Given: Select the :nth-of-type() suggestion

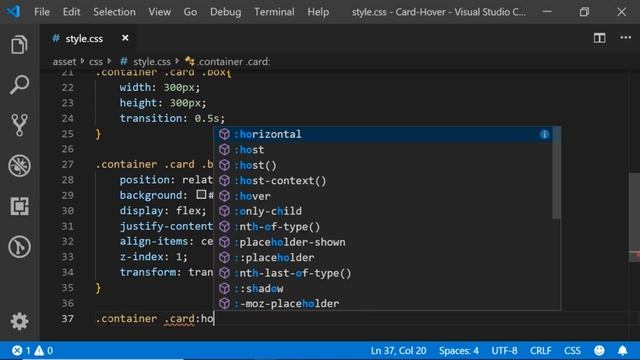Looking at the screenshot, I should coord(384,227).
